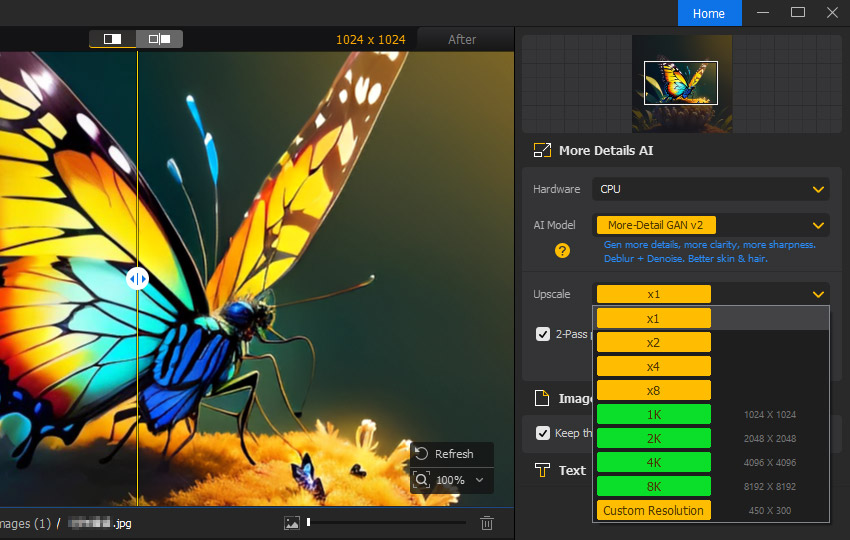Image resolution: width=850 pixels, height=540 pixels.
Task: Click the before/after split handle
Action: [137, 279]
